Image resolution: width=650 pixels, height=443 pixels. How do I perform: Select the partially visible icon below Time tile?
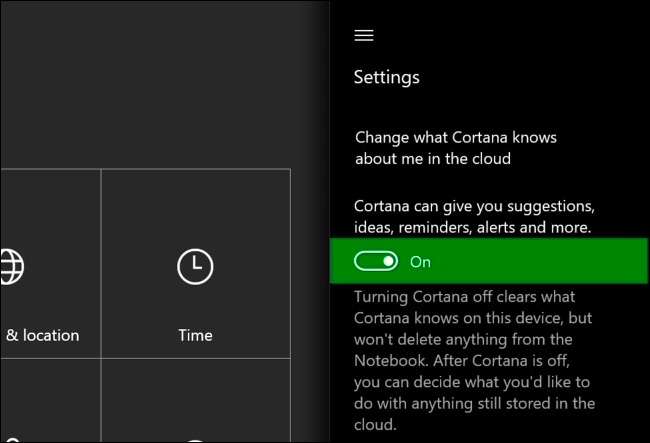[195, 439]
